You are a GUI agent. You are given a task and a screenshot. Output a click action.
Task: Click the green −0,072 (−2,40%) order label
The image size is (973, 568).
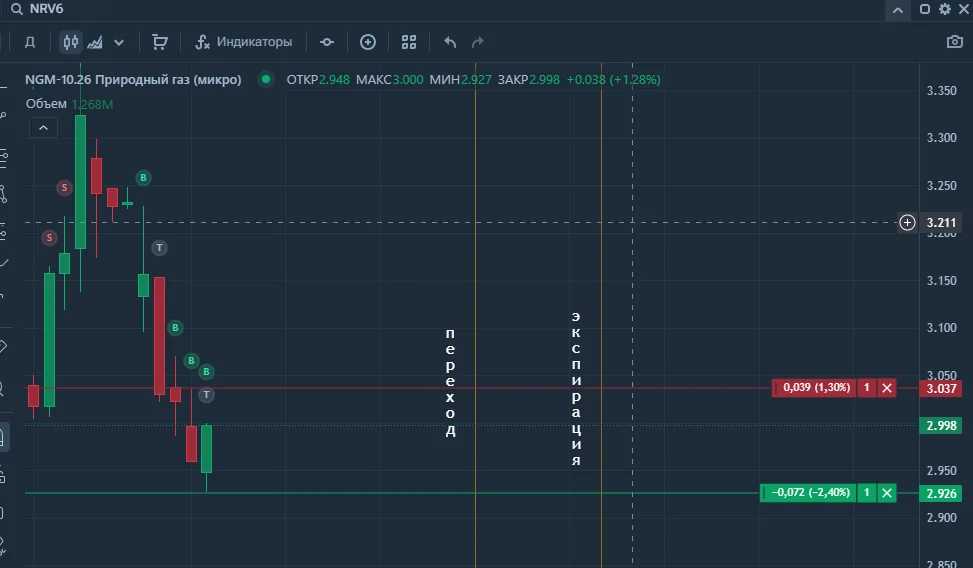click(810, 493)
